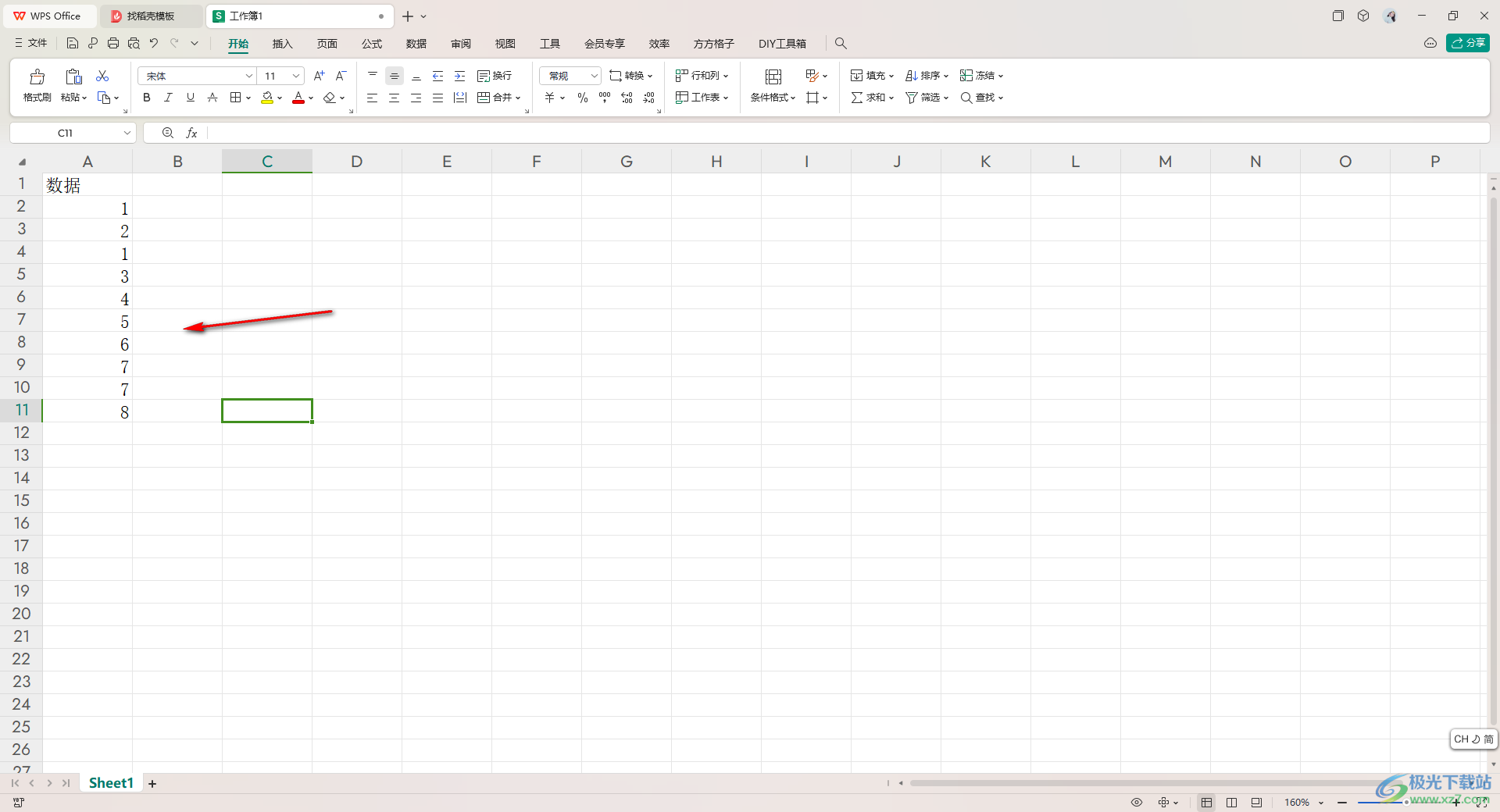Click the increase decimal places icon
Viewport: 1500px width, 812px height.
(627, 98)
